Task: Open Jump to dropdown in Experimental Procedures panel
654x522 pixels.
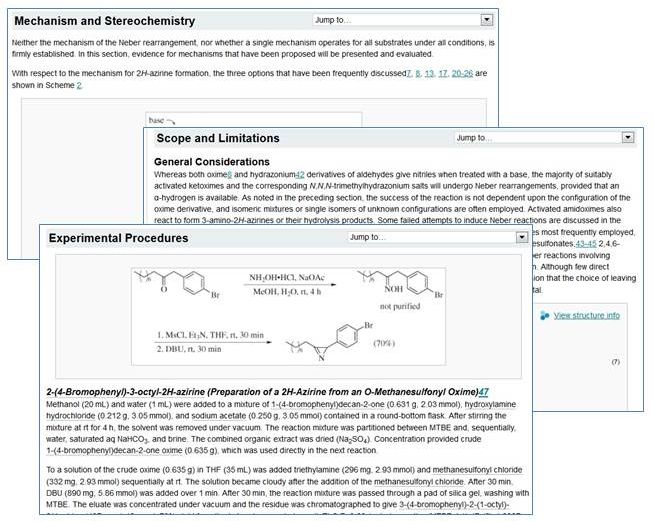Action: click(438, 237)
